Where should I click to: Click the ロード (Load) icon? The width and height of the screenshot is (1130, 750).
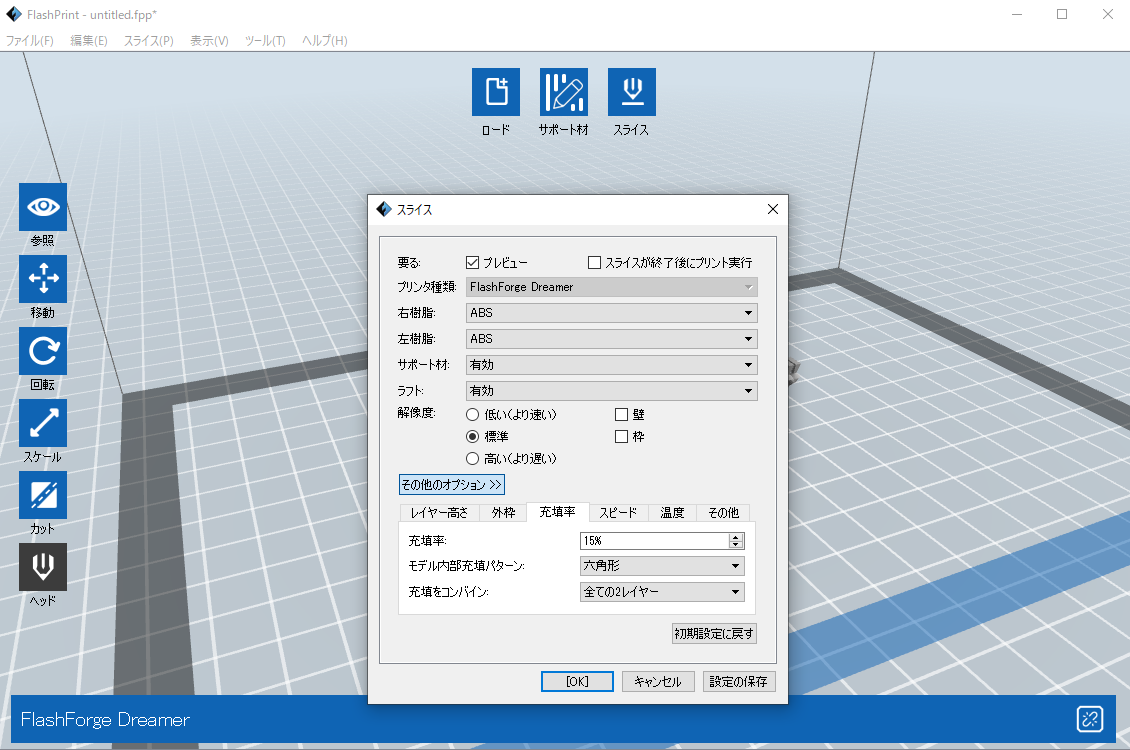point(496,92)
